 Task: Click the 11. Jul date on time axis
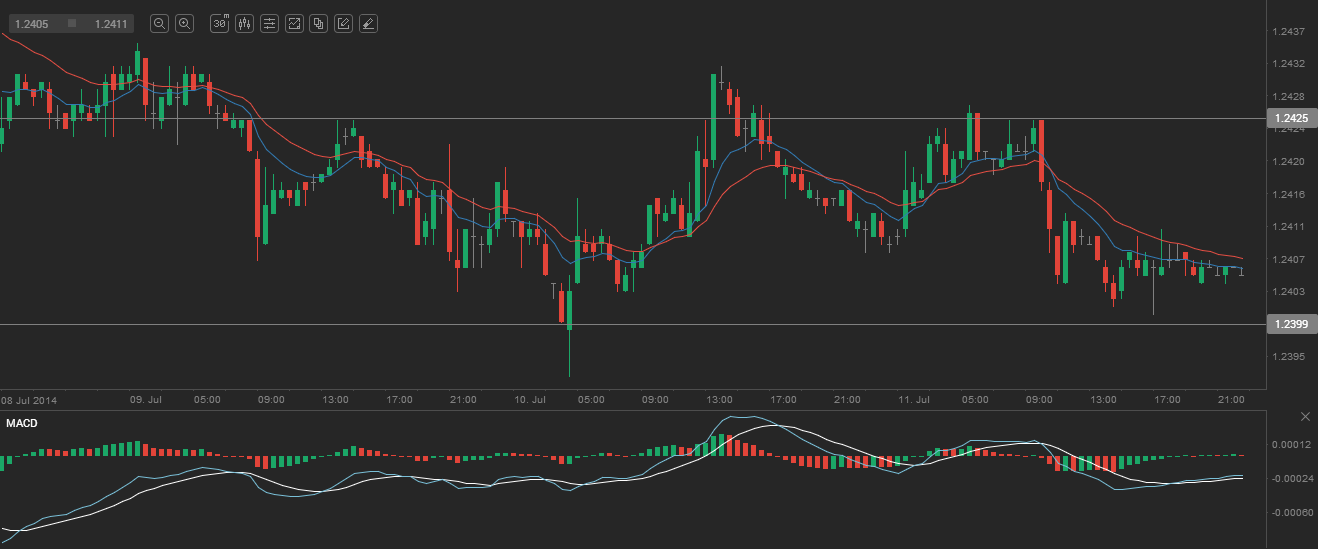pos(915,399)
